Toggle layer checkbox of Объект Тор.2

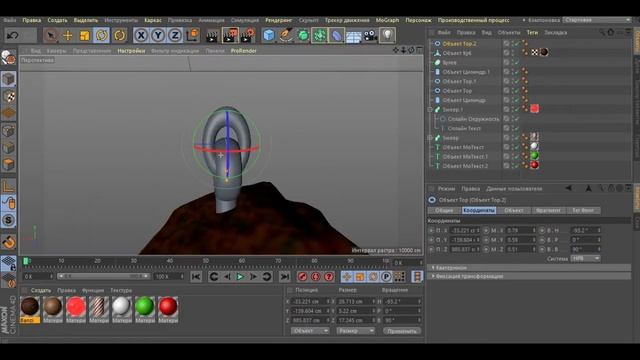click(x=507, y=44)
